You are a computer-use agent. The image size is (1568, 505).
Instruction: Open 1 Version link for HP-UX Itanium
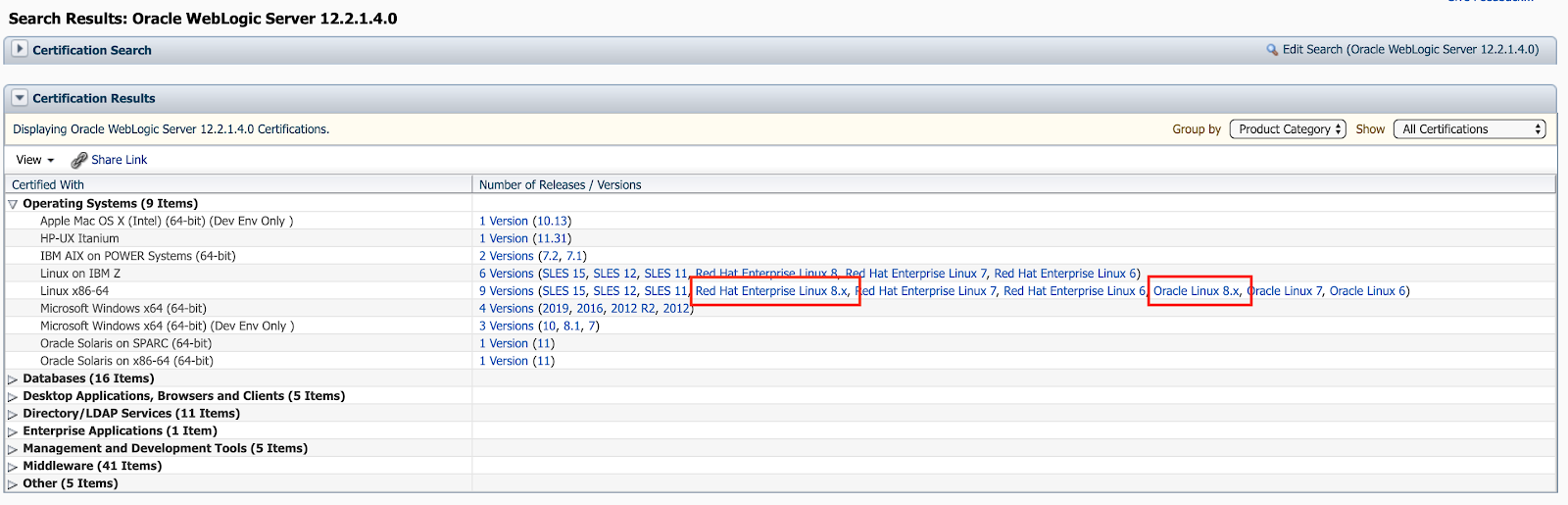tap(504, 238)
